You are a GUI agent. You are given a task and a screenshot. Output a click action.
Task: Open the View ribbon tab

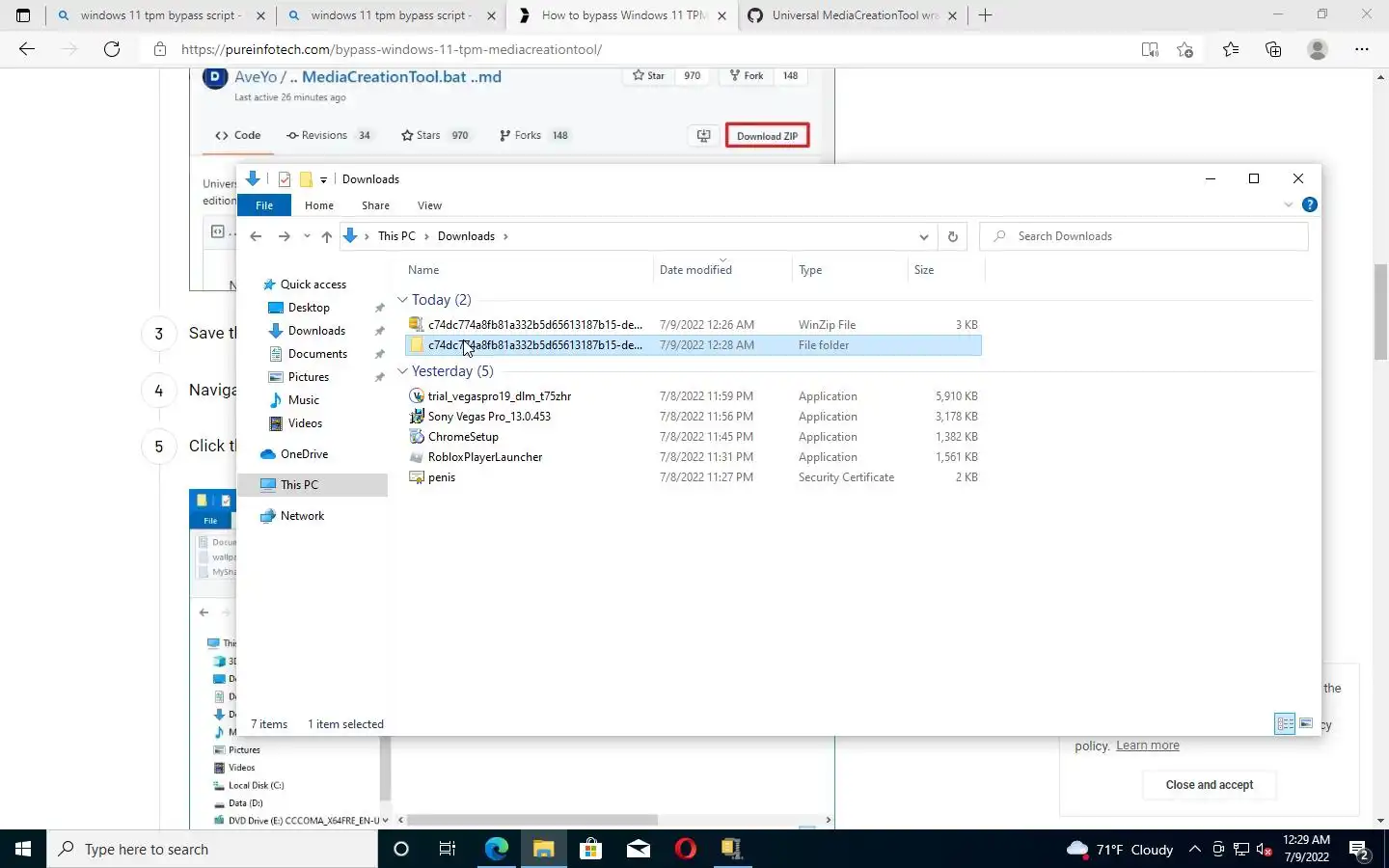coord(429,205)
